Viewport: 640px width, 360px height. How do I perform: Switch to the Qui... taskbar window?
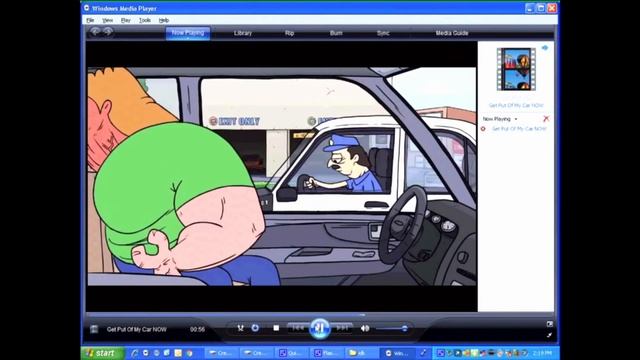click(291, 353)
